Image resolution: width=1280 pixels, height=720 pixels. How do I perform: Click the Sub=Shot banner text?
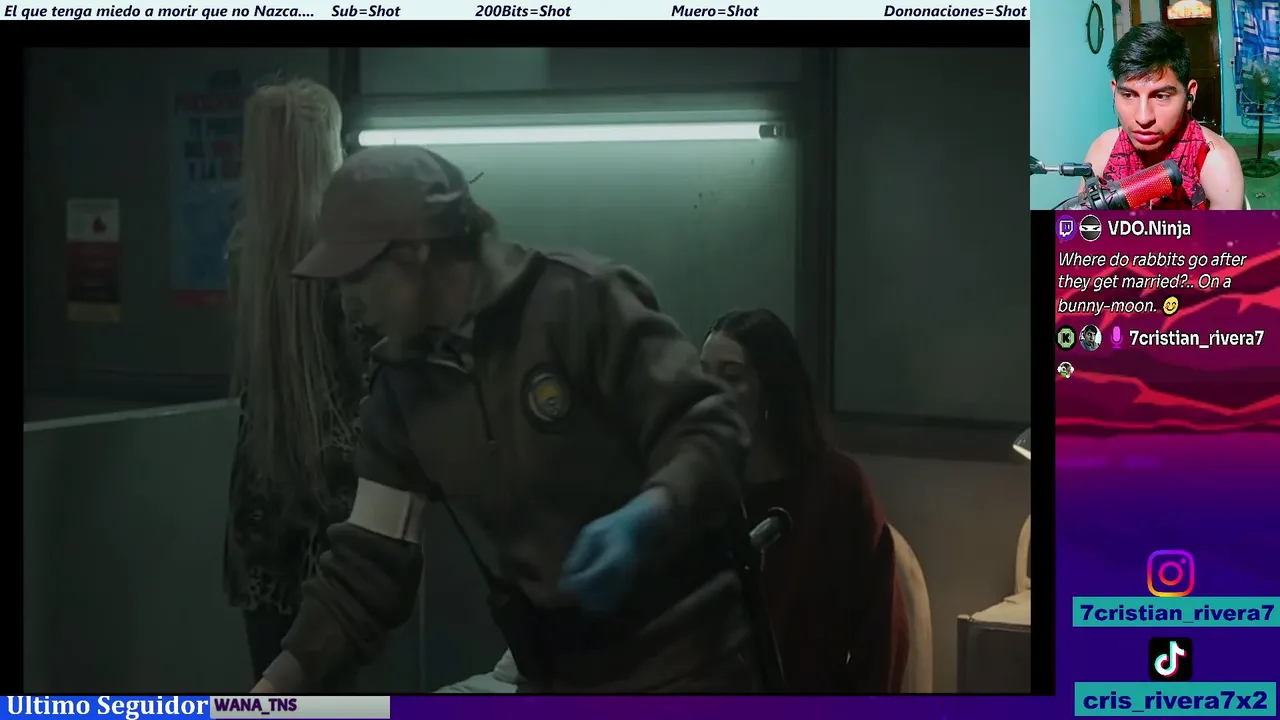coord(365,11)
